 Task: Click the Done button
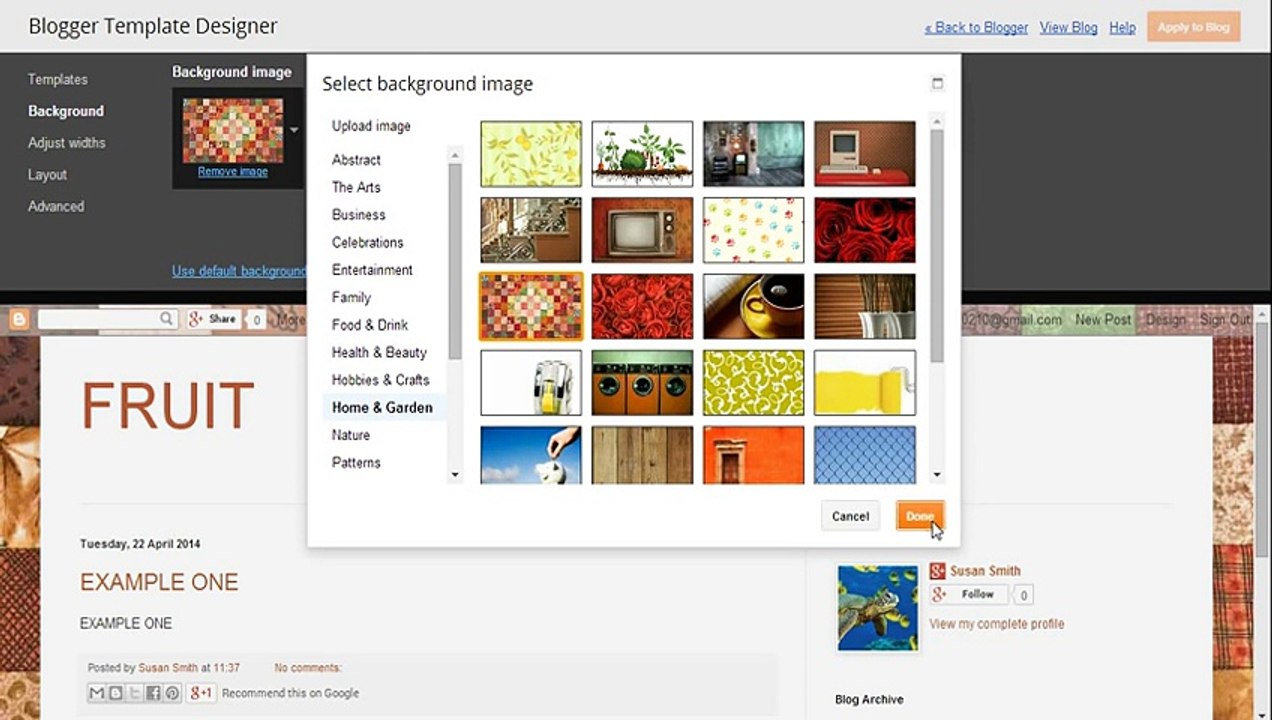tap(920, 516)
